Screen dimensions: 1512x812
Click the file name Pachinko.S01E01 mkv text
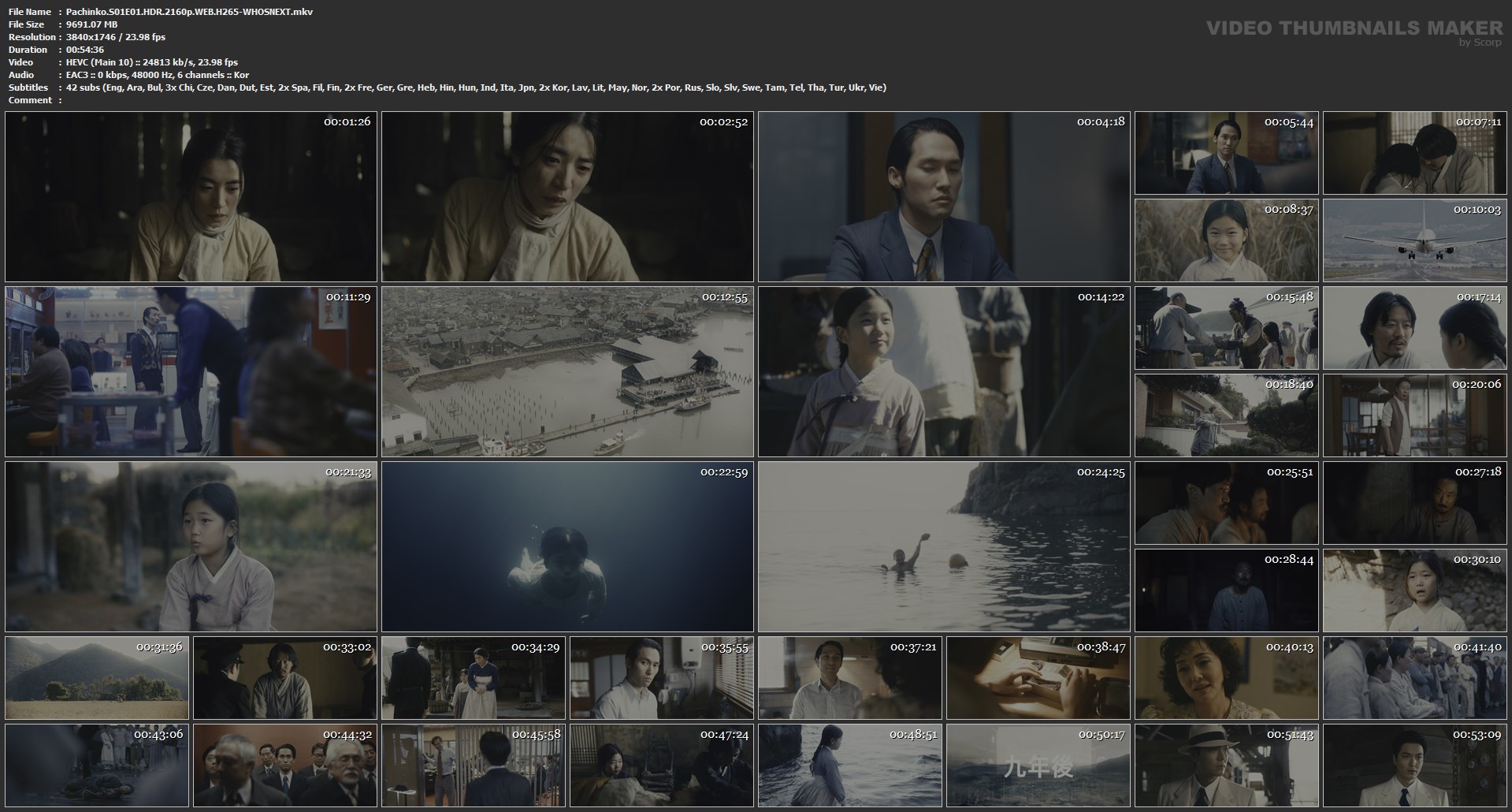(x=189, y=12)
